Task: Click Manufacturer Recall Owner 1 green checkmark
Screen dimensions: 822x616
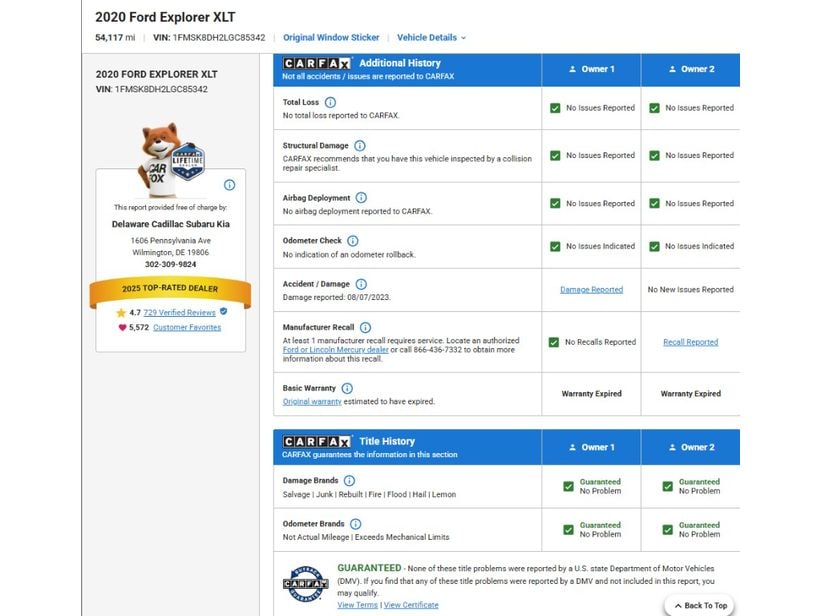Action: (554, 342)
